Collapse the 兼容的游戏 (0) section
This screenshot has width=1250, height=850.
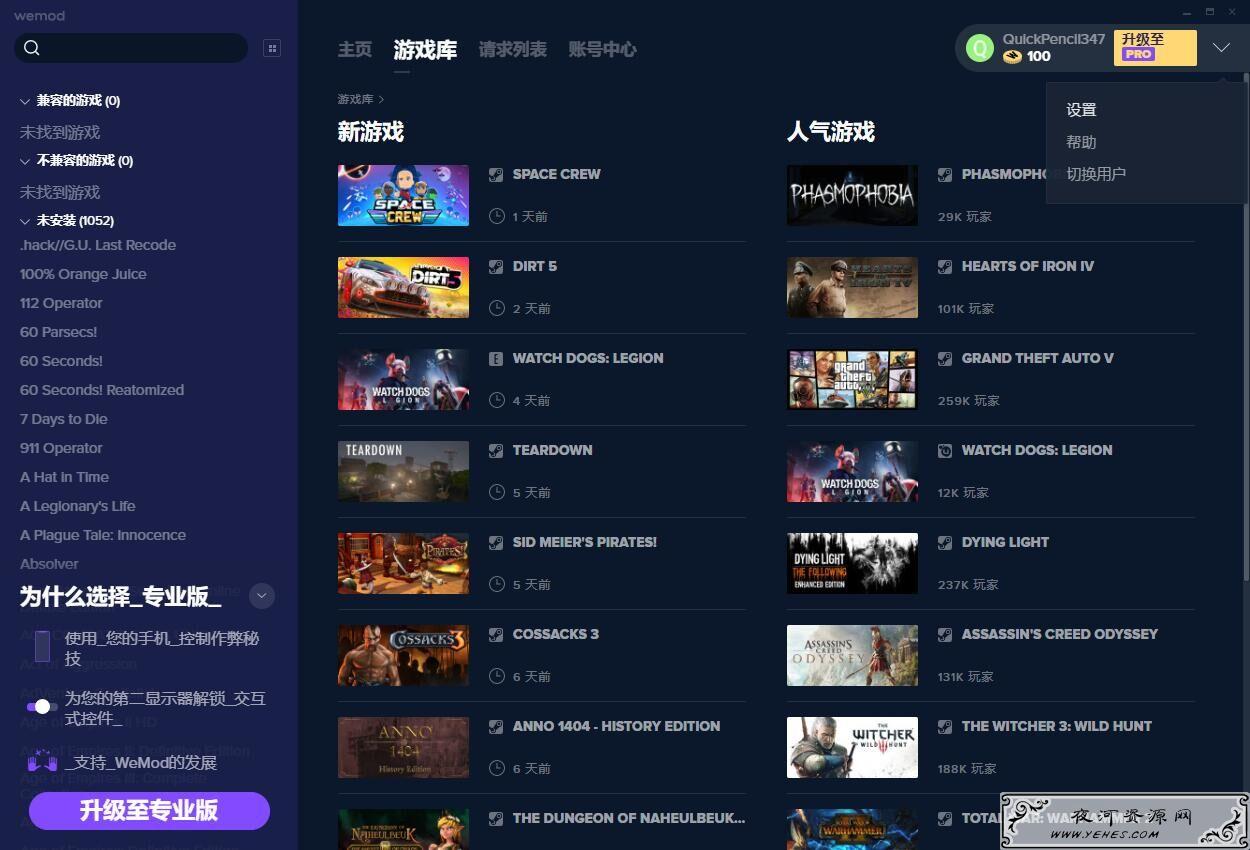[x=25, y=101]
